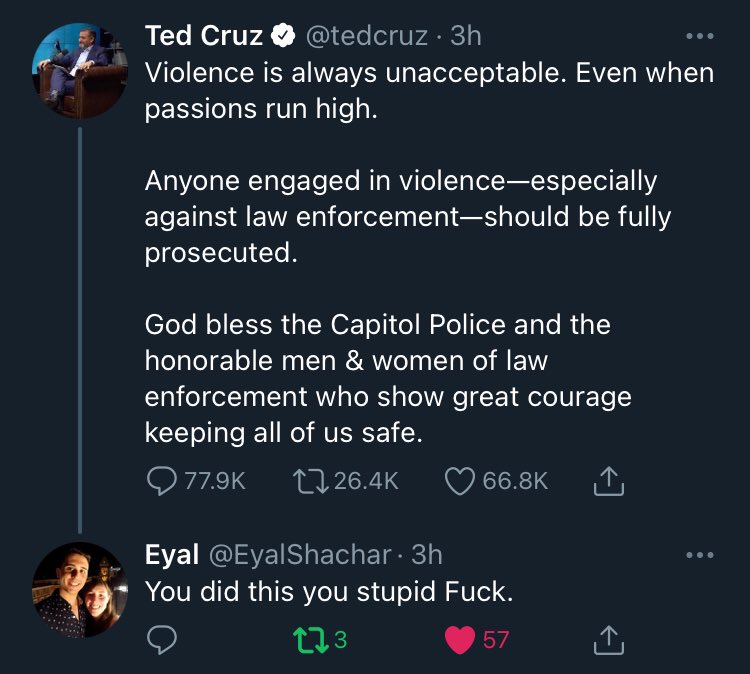
Task: Retweet Ted Cruz's tweet
Action: tap(345, 481)
